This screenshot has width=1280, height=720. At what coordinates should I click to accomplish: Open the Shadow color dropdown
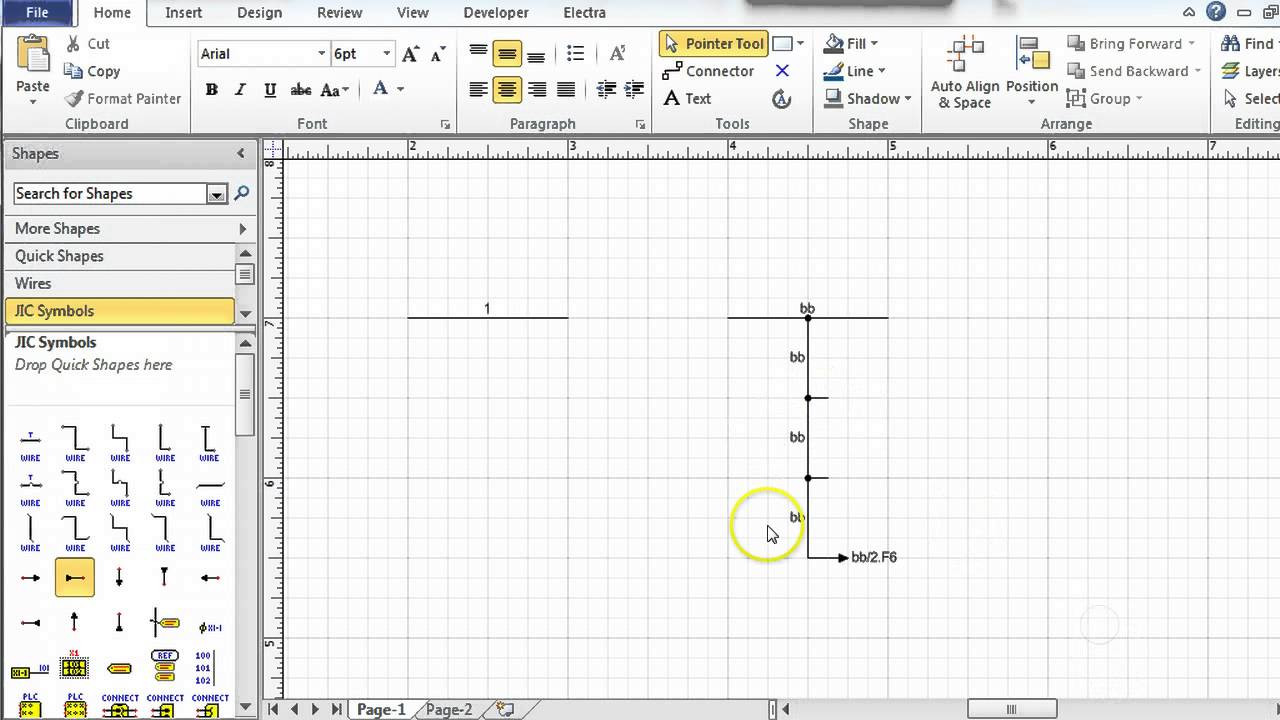tap(867, 98)
